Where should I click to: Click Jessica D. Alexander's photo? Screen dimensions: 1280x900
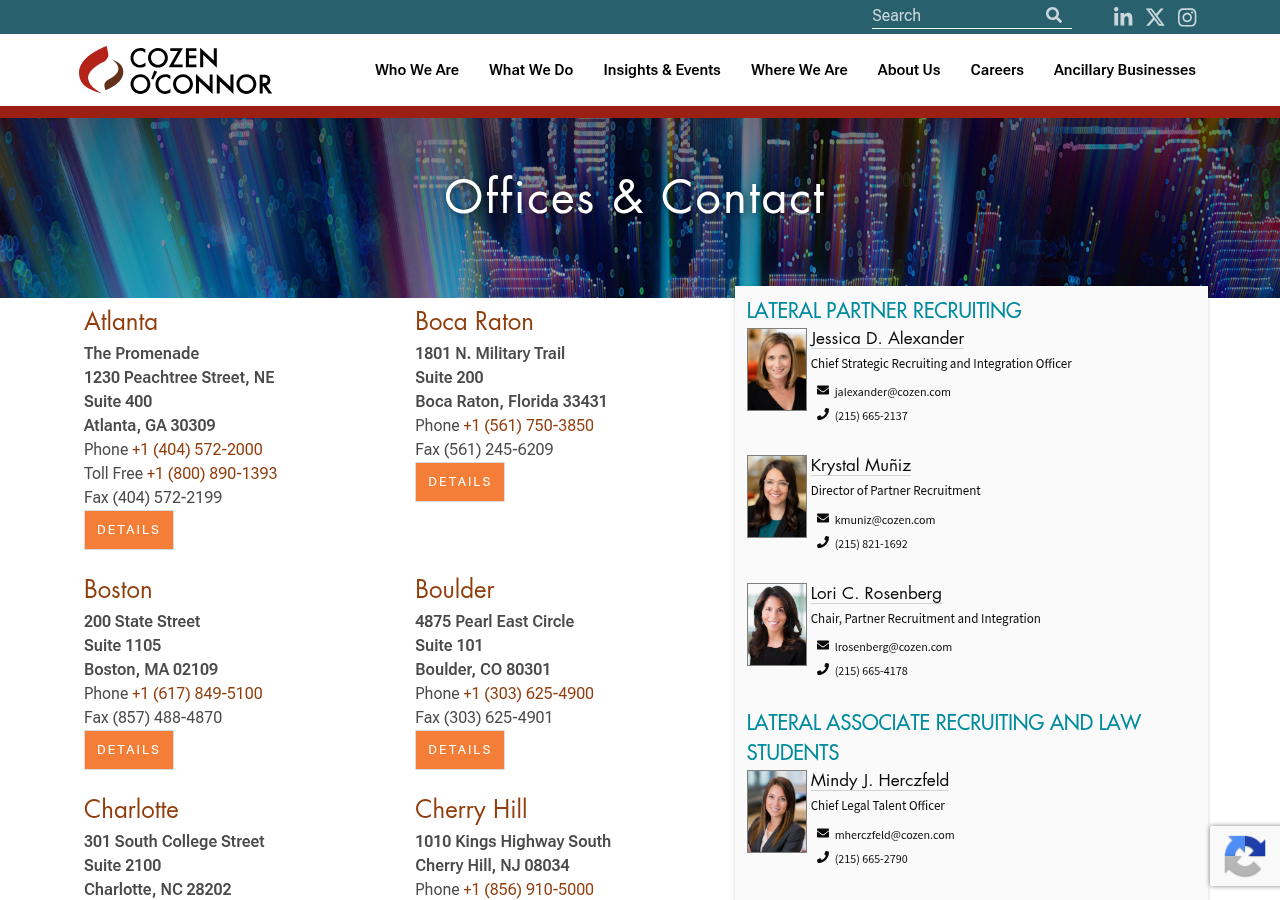coord(777,369)
